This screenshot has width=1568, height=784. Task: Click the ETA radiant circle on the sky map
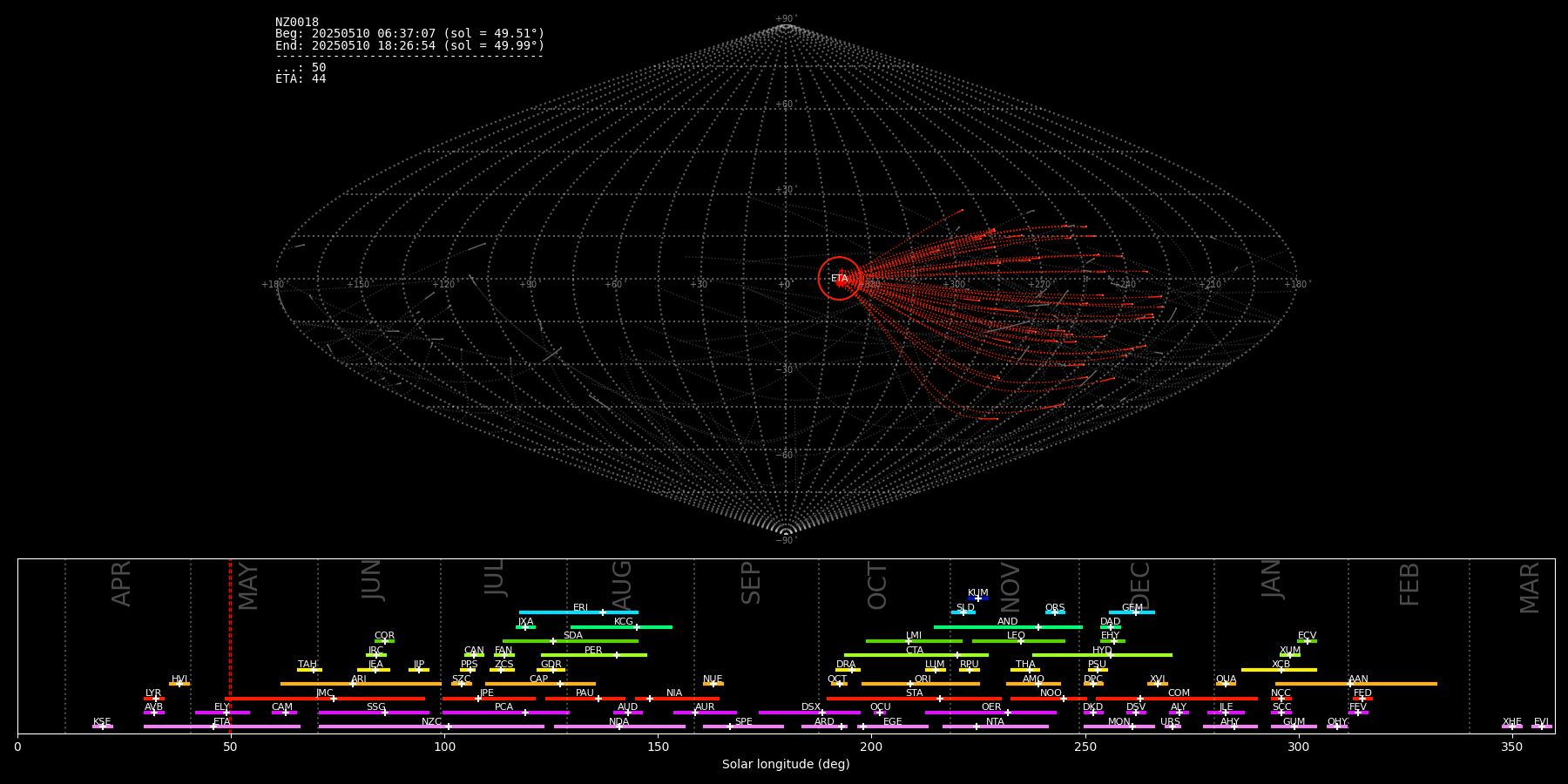(x=840, y=279)
